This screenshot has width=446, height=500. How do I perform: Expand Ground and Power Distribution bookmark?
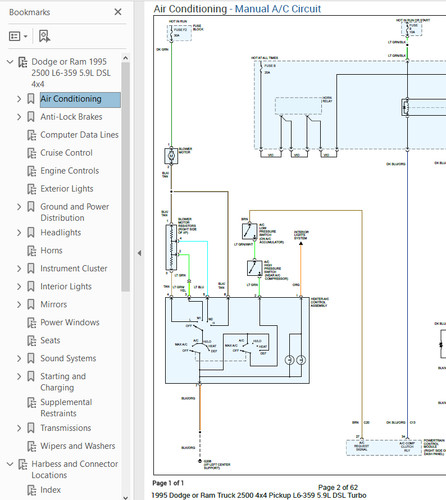coord(19,207)
